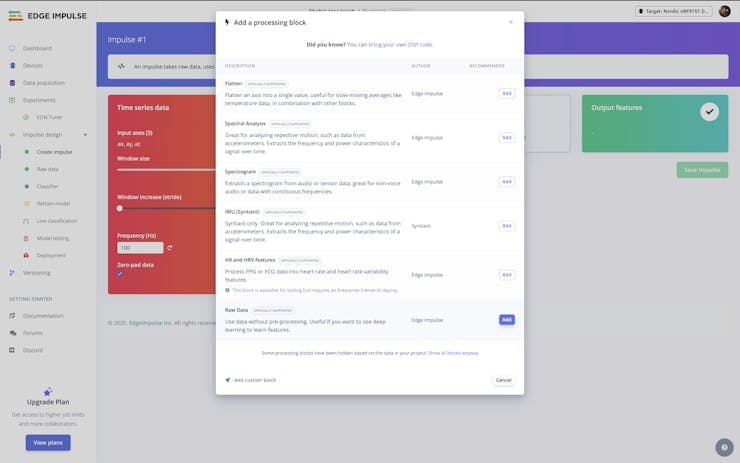
Task: Click the IMU (Syntiant) block title
Action: (242, 212)
